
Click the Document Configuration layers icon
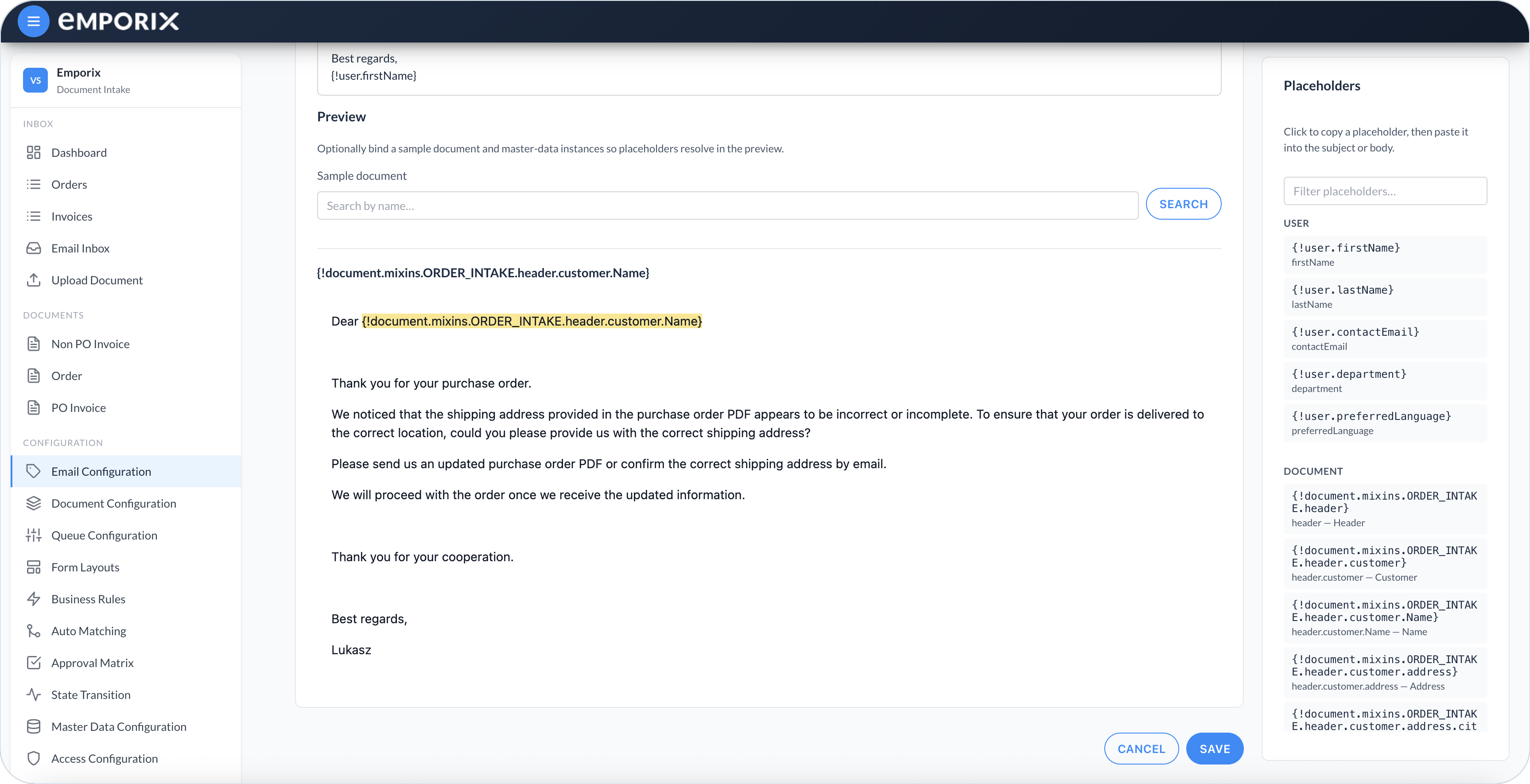(33, 504)
